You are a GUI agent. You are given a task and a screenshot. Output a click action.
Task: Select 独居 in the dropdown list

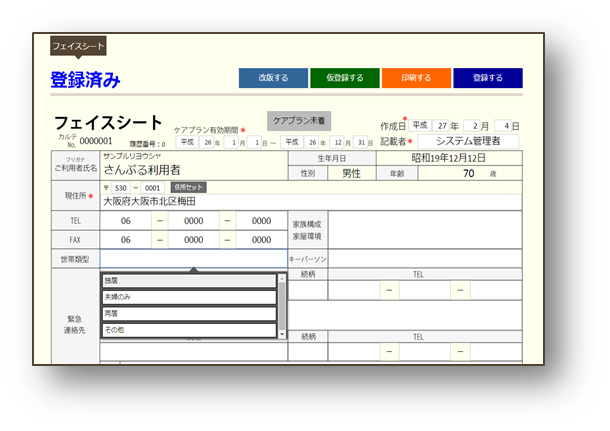point(189,281)
